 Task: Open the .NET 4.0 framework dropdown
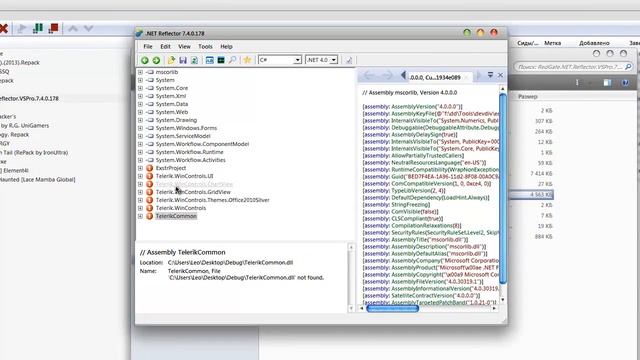[x=333, y=60]
